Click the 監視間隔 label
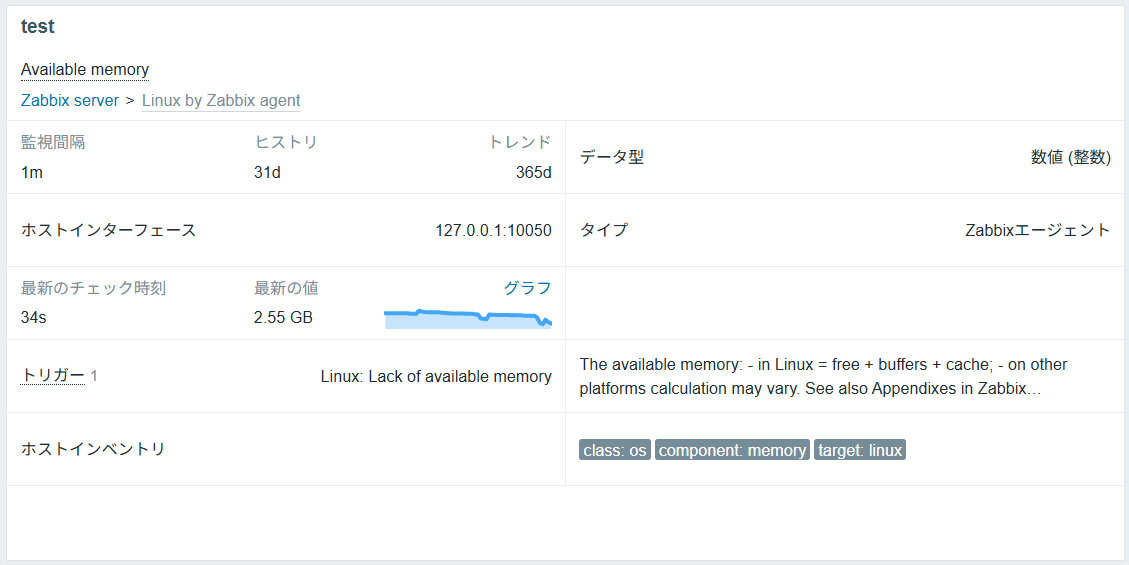Screen dimensions: 1129x565 click(53, 143)
